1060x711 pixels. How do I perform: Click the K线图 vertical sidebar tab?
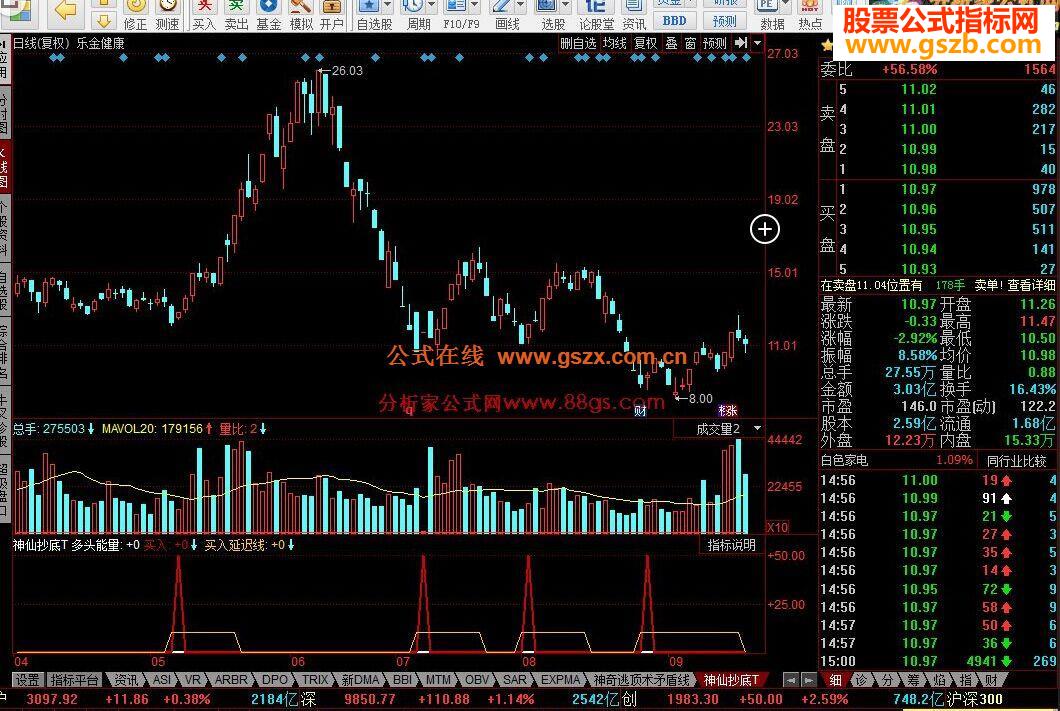click(x=5, y=167)
